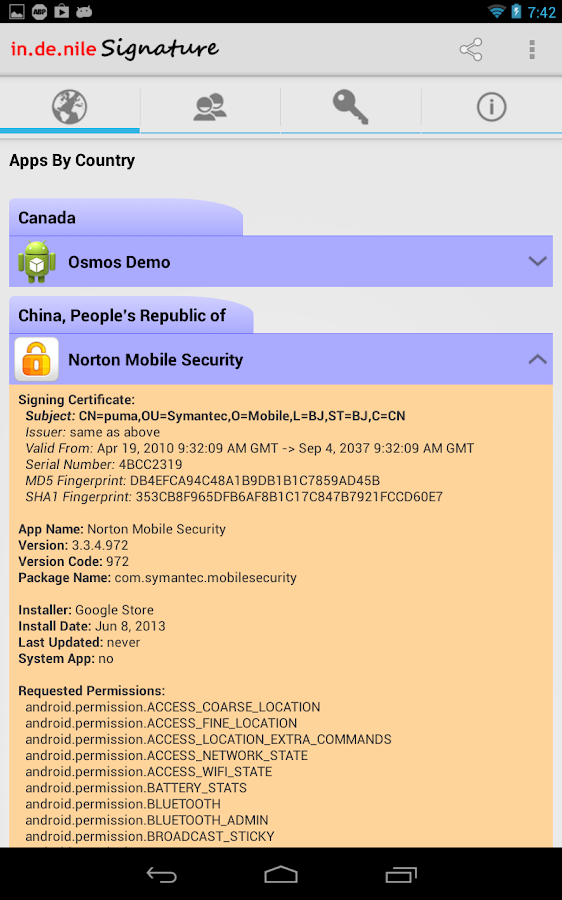Open the key signatures tab

point(351,107)
